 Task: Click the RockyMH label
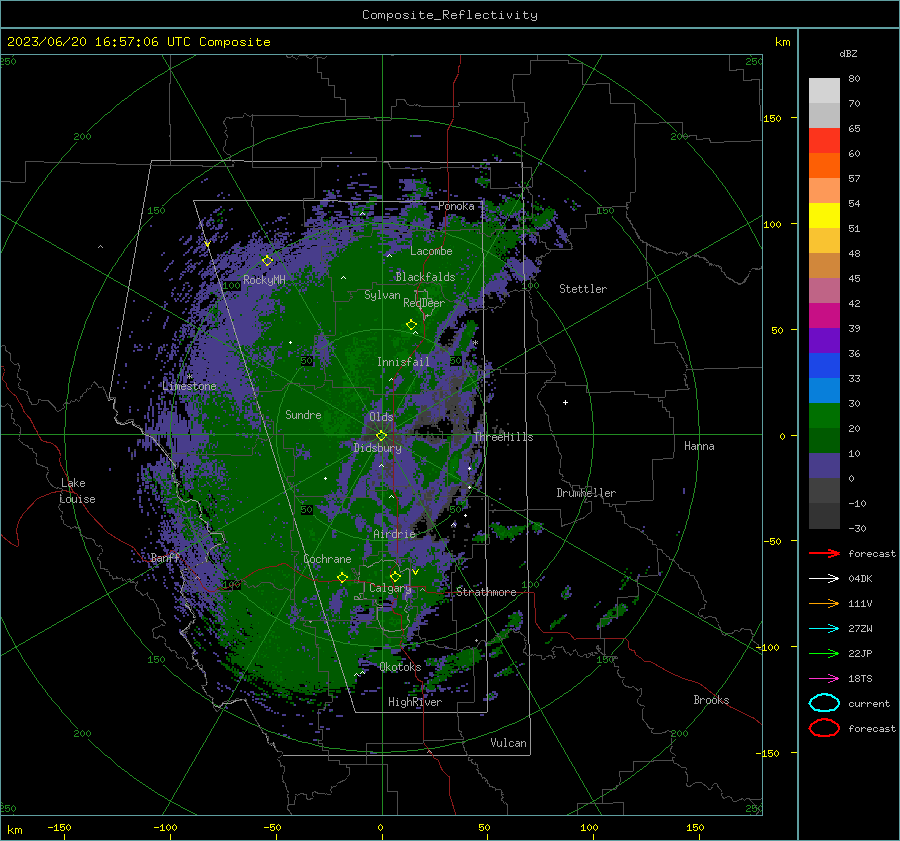264,280
